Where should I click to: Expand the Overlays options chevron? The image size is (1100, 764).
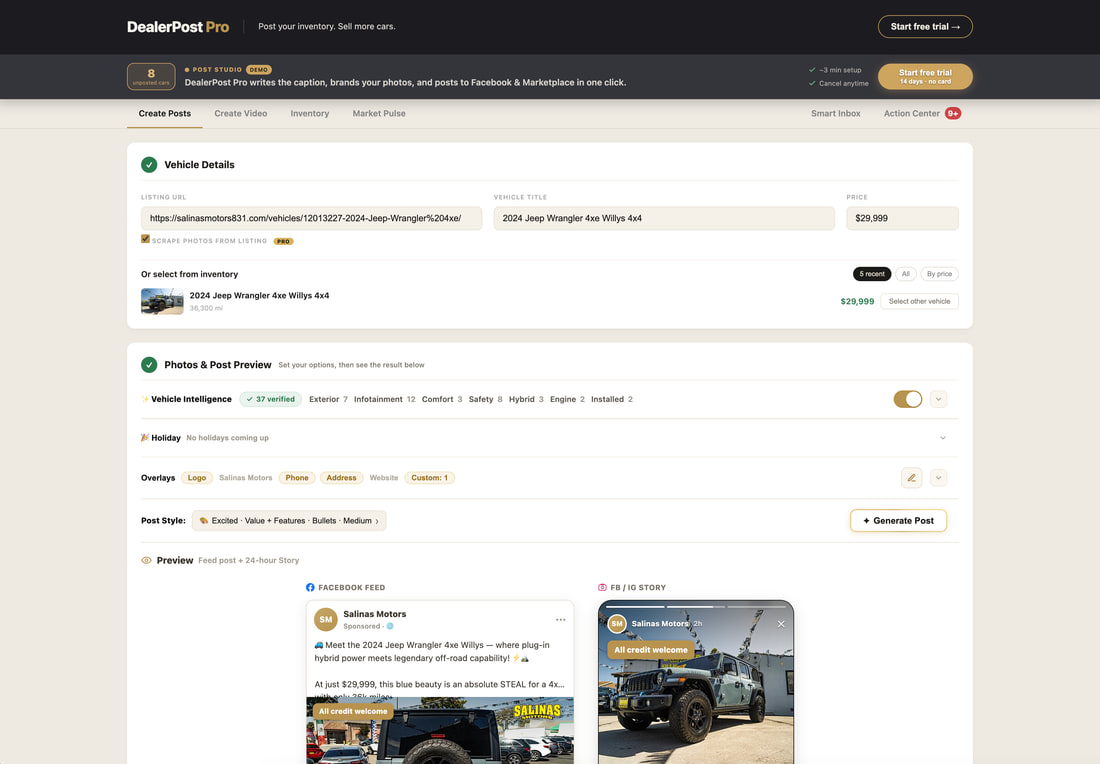939,478
